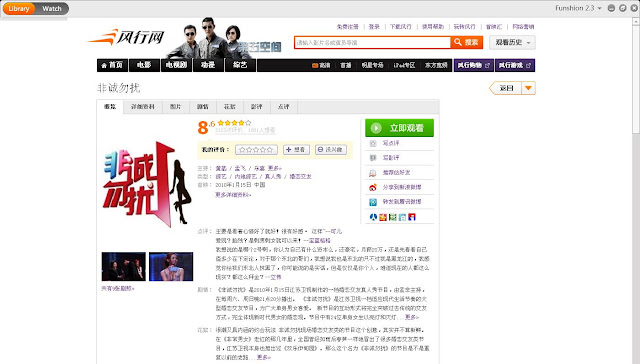
Task: Select the 详细资料 details tab
Action: tap(143, 107)
